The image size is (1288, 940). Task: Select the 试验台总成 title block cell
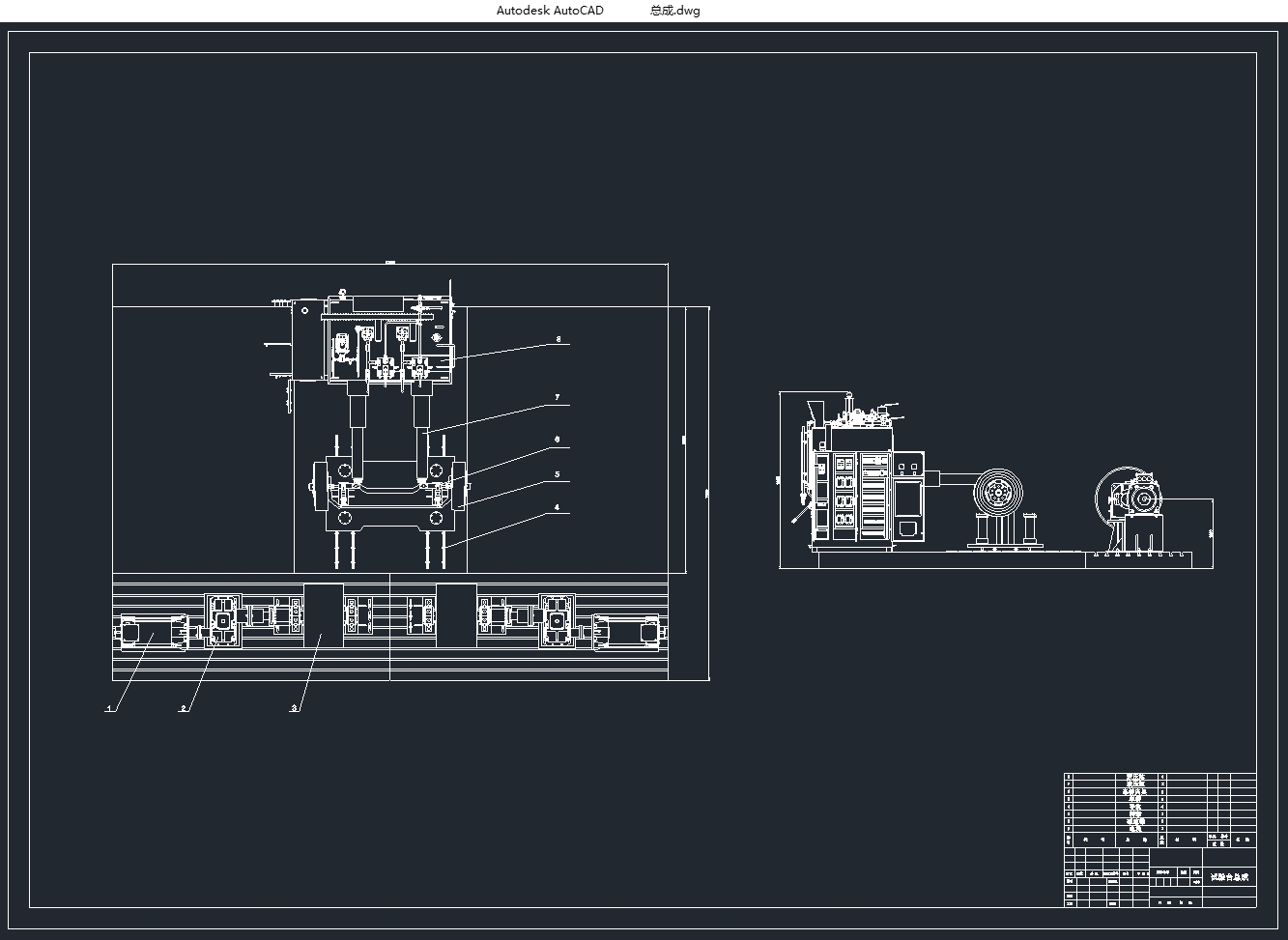(x=1229, y=877)
